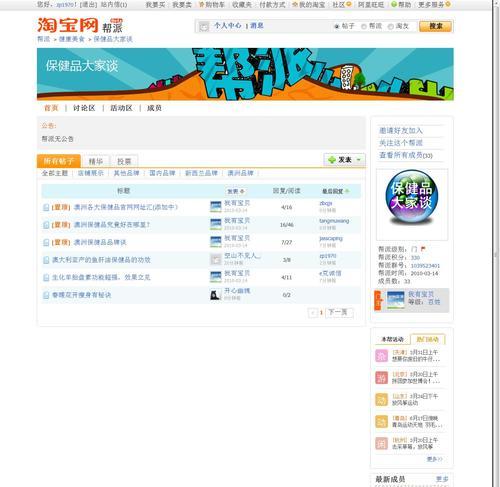Switch to 本帮活动 activity tab
The height and width of the screenshot is (487, 500).
(392, 339)
